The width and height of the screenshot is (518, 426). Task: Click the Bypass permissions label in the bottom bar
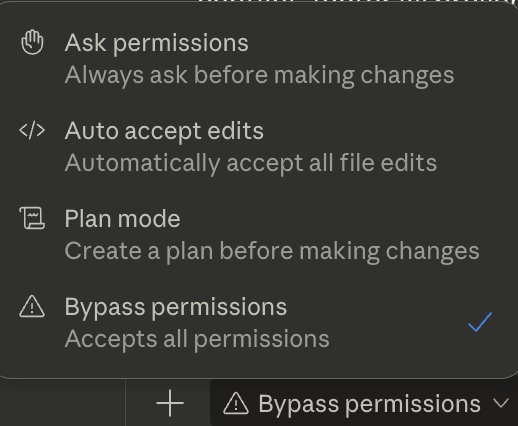pos(369,404)
